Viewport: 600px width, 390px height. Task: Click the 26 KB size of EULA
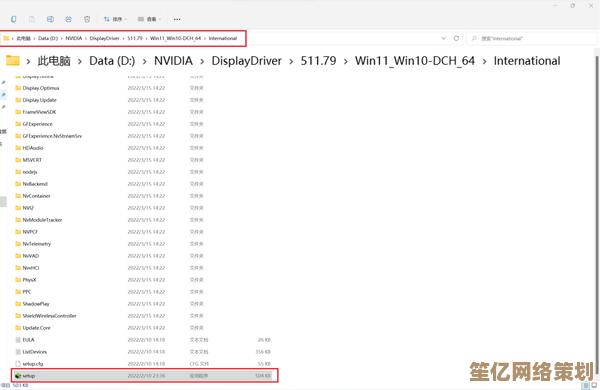[x=264, y=340]
